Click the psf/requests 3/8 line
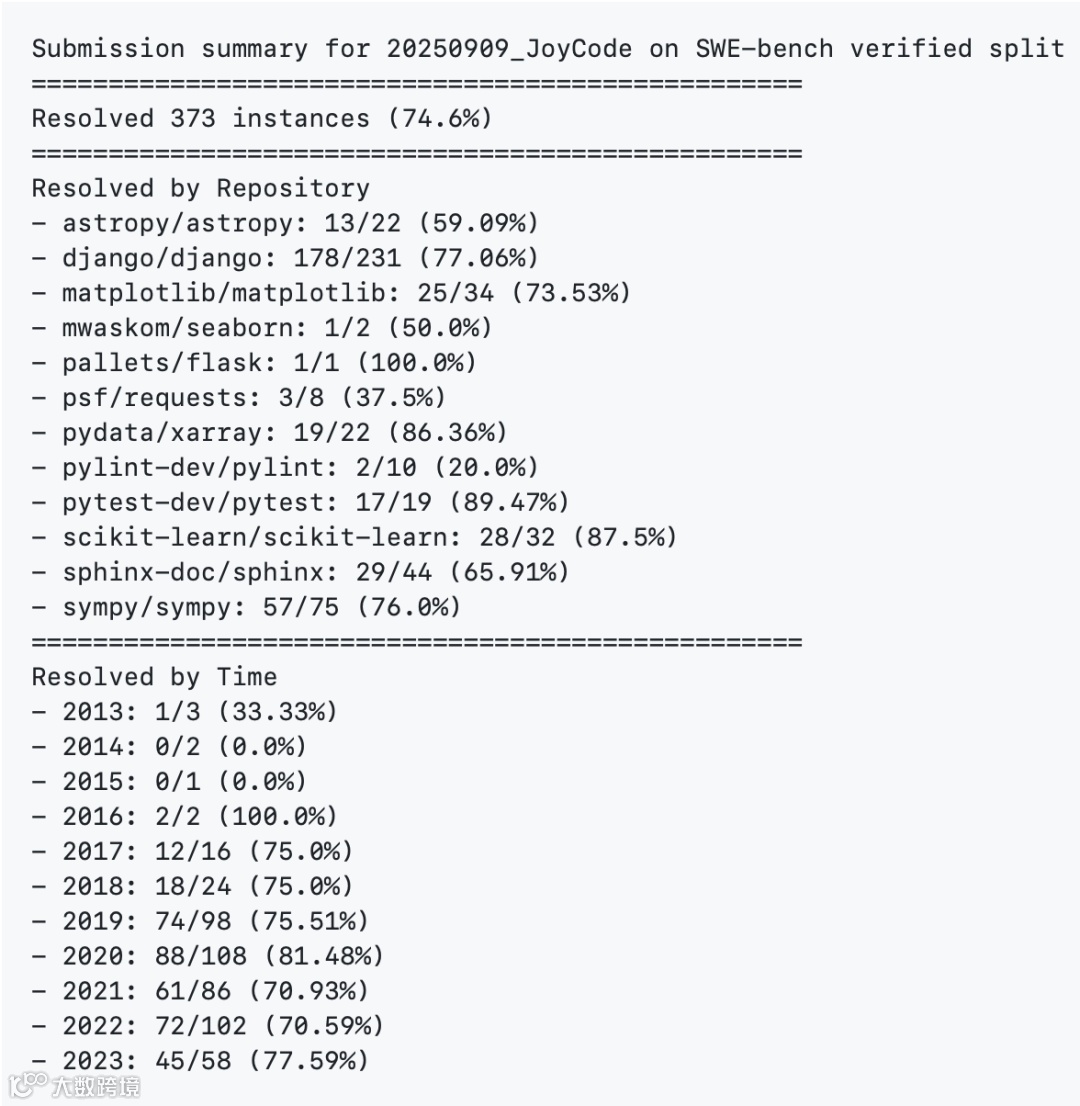Screen dimensions: 1080x1106 coord(238,398)
